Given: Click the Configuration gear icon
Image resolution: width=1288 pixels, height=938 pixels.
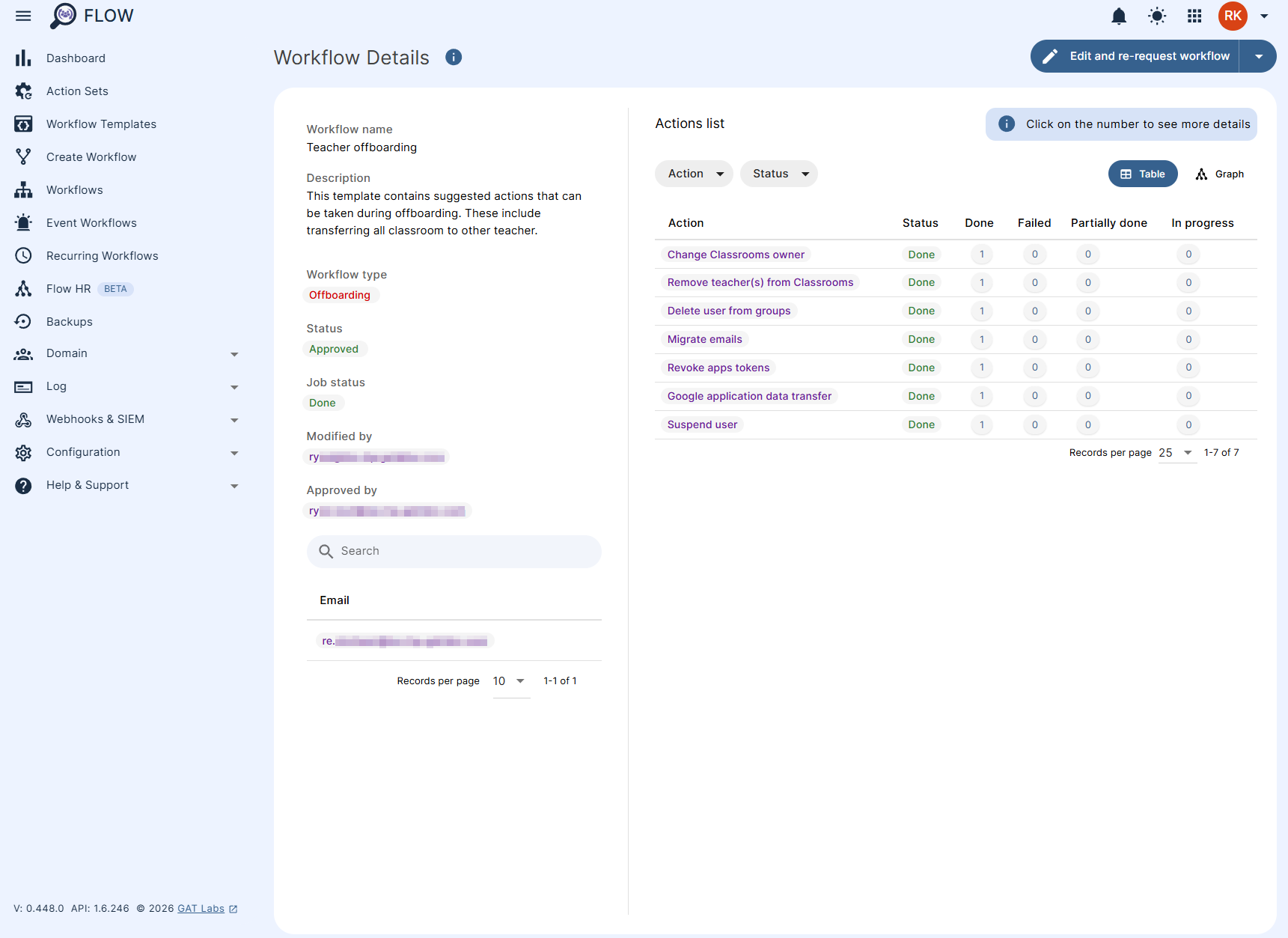Looking at the screenshot, I should point(24,453).
